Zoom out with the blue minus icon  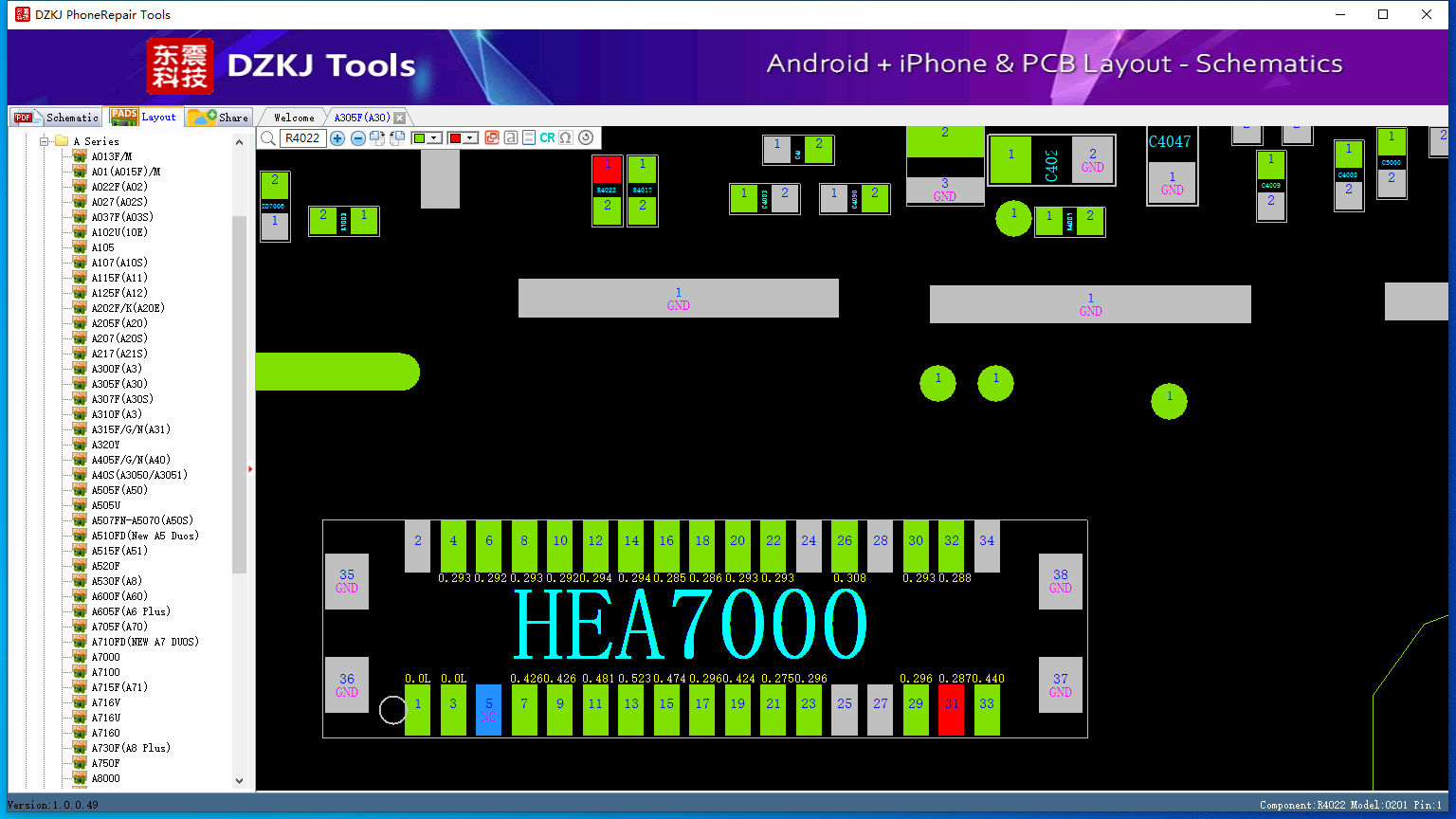click(x=358, y=138)
